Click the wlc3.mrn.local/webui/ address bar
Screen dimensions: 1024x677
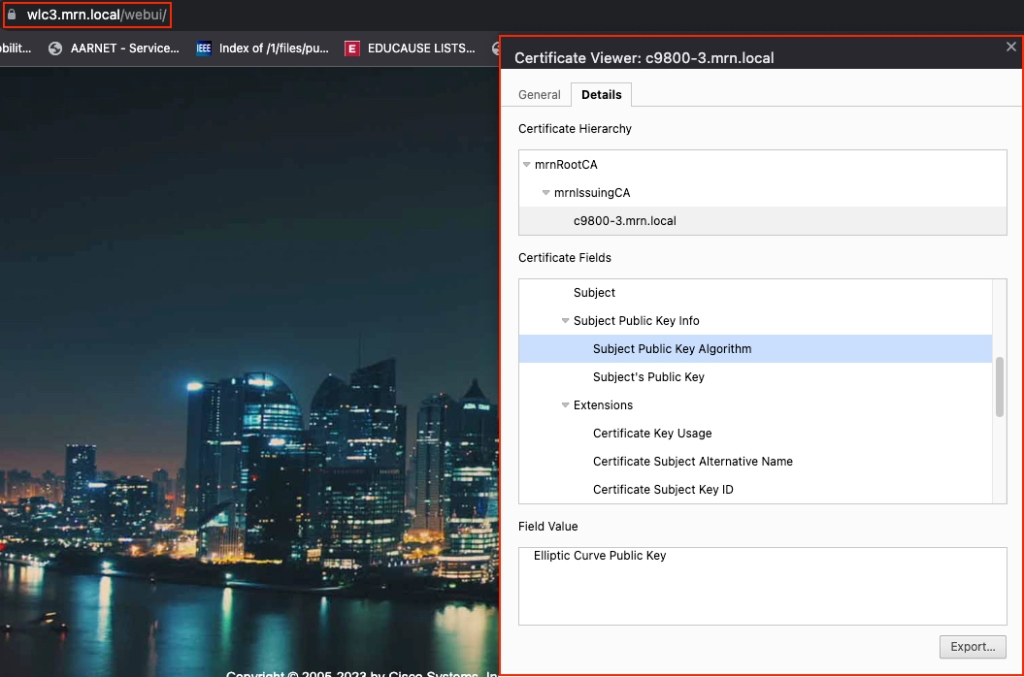tap(96, 15)
